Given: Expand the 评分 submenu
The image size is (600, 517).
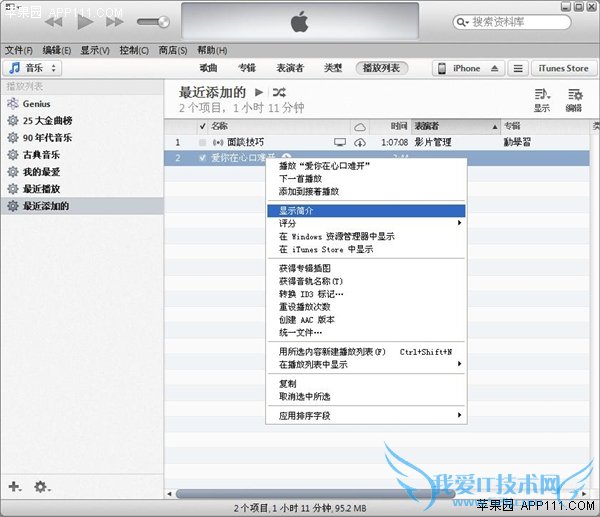Looking at the screenshot, I should click(x=366, y=223).
